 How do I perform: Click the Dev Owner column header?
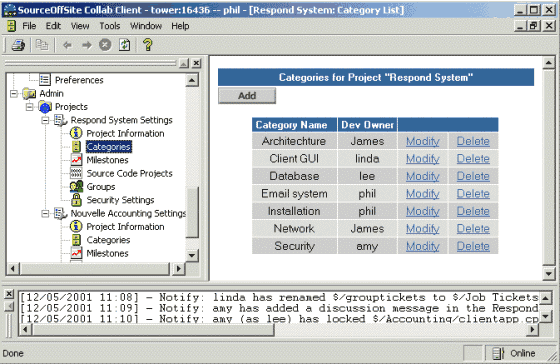click(367, 125)
